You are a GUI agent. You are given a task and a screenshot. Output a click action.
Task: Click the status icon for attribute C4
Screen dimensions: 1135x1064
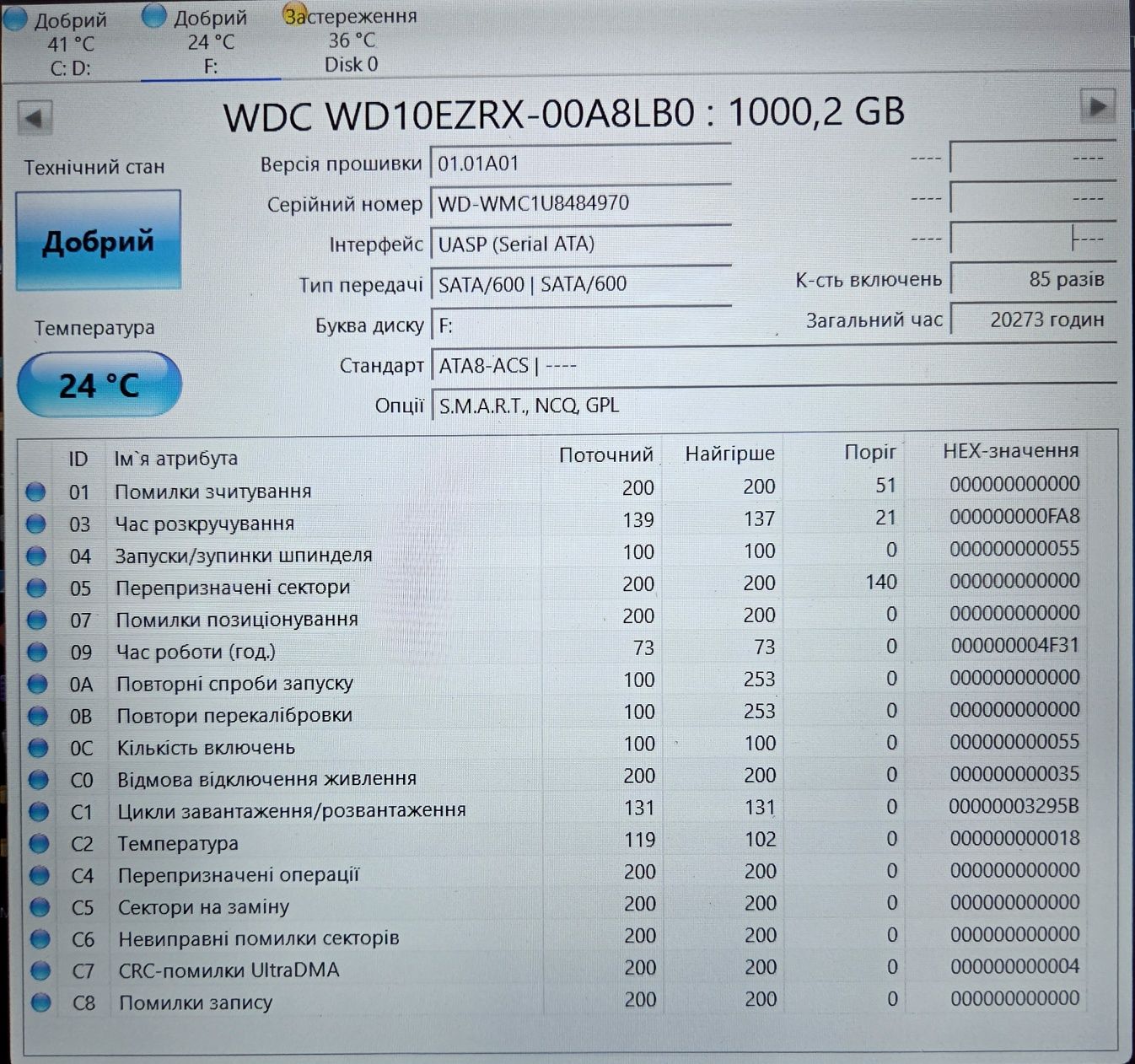(40, 875)
